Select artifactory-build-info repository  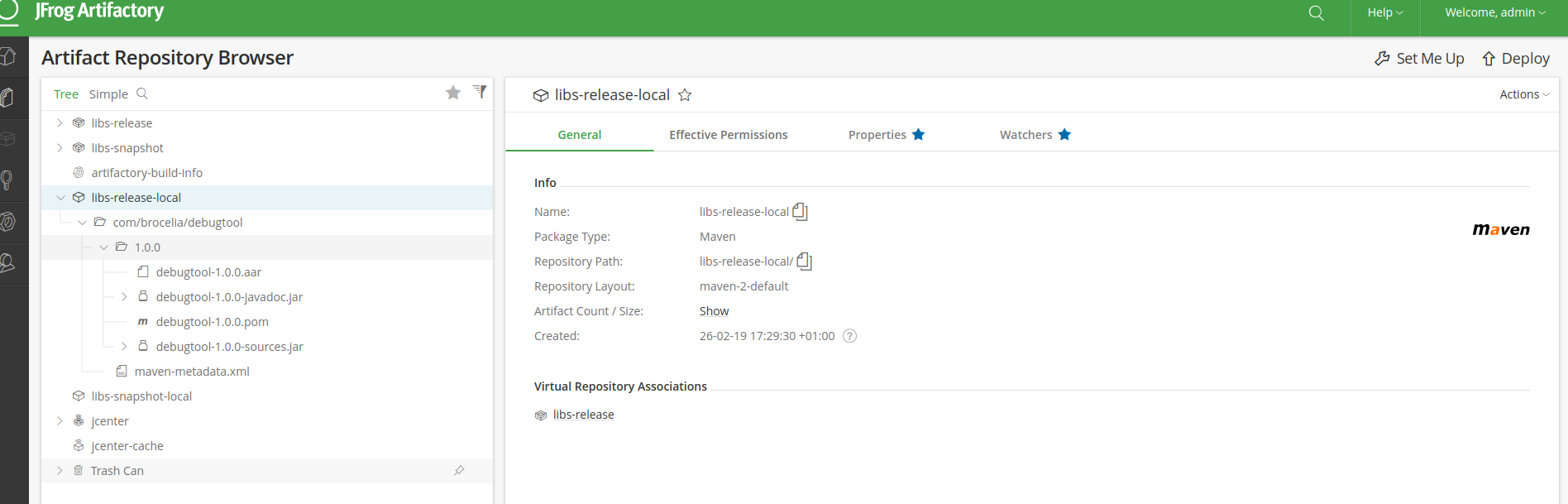pyautogui.click(x=147, y=172)
